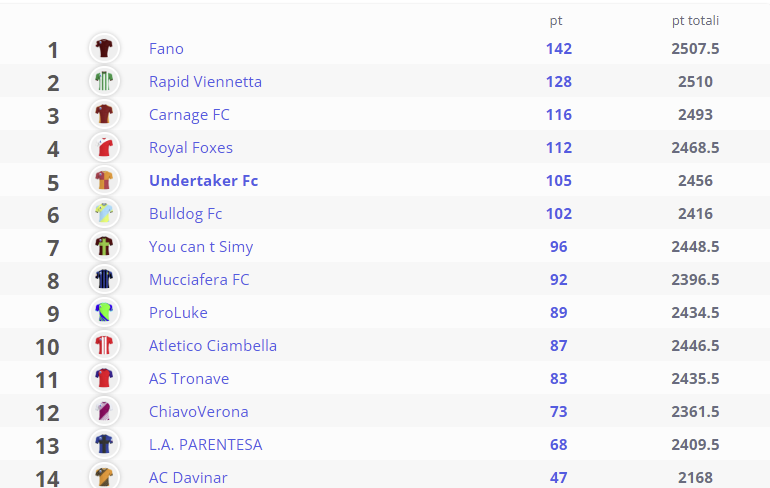Click AS Tronave's red and blue jersey icon
The image size is (770, 488).
[104, 378]
